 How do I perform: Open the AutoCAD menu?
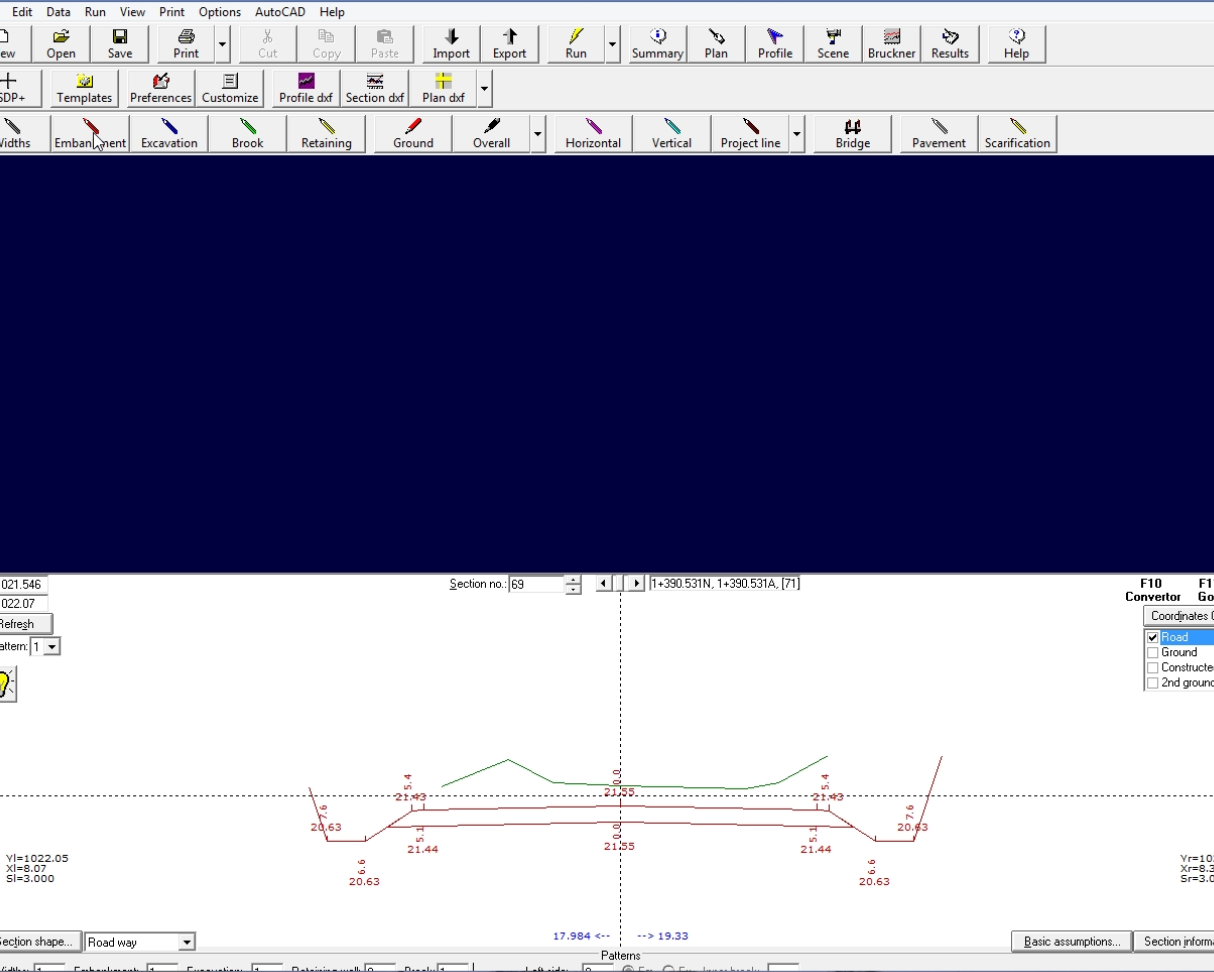coord(280,12)
